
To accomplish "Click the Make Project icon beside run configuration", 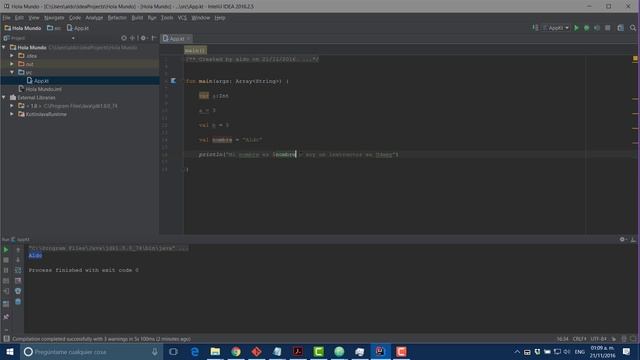I will (535, 28).
